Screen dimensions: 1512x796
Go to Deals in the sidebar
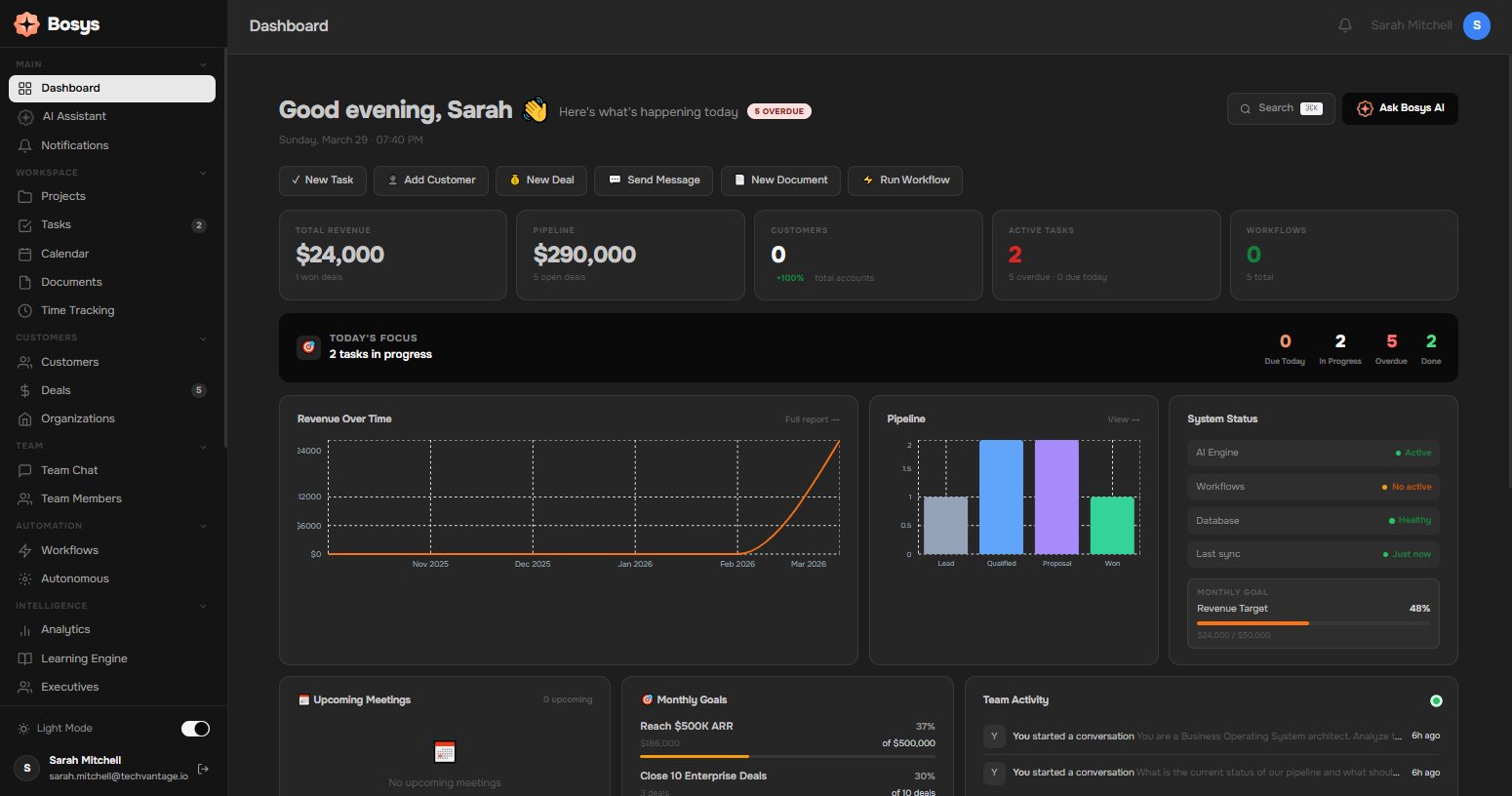pyautogui.click(x=56, y=390)
